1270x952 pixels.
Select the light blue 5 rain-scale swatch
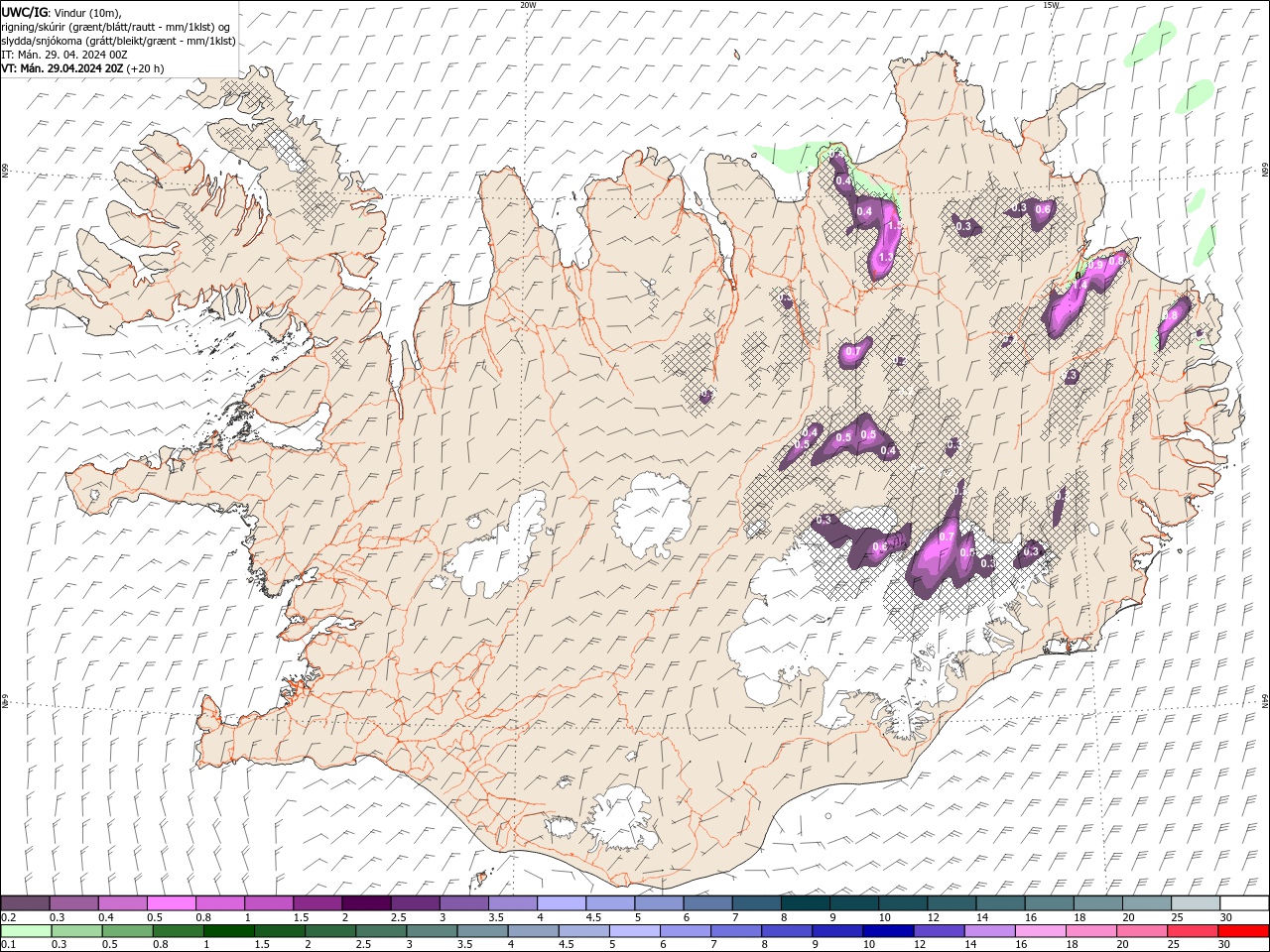[634, 931]
